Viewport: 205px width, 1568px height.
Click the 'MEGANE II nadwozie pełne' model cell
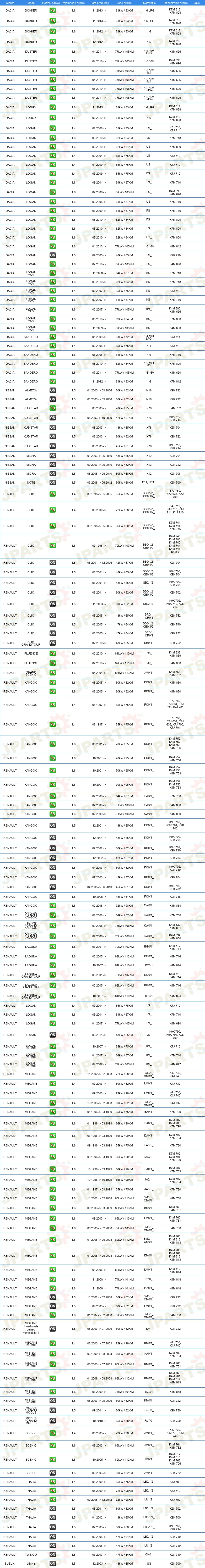click(x=31, y=1329)
